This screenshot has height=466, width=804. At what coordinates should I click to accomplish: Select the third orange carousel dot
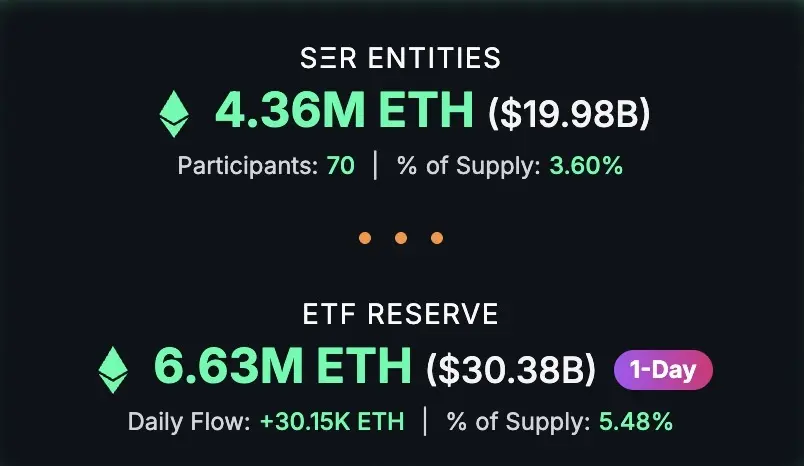[437, 238]
